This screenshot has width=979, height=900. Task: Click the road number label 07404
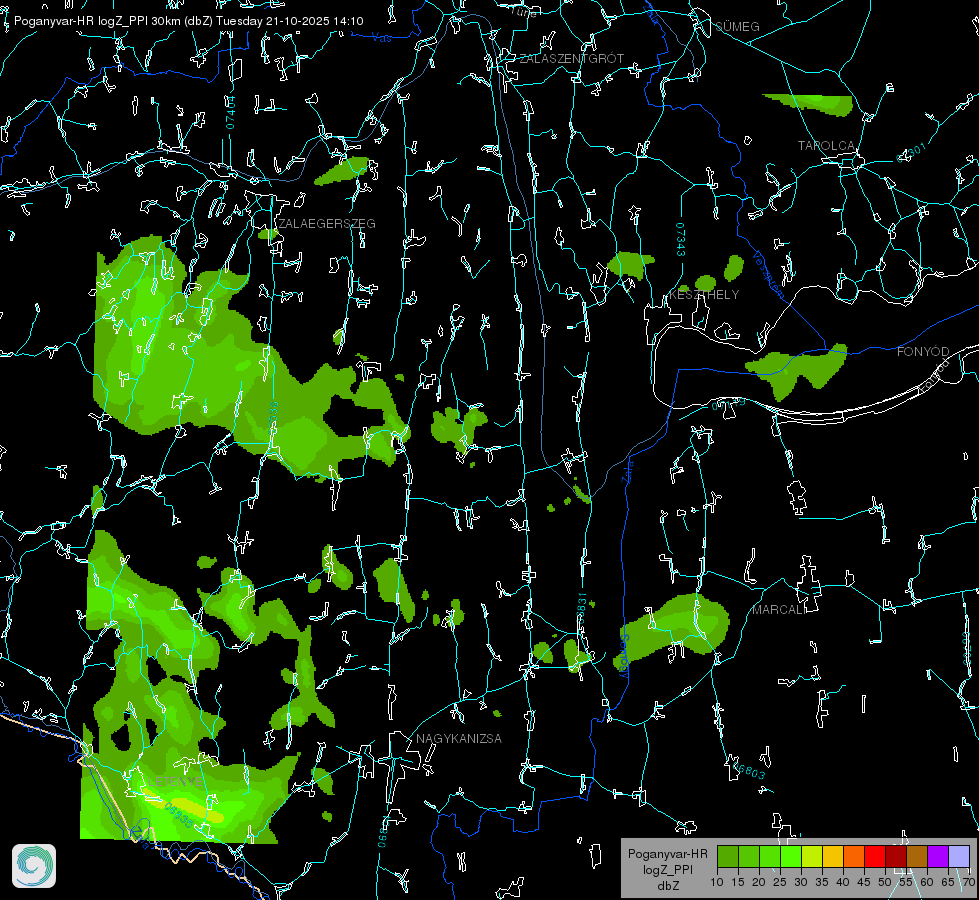click(230, 113)
